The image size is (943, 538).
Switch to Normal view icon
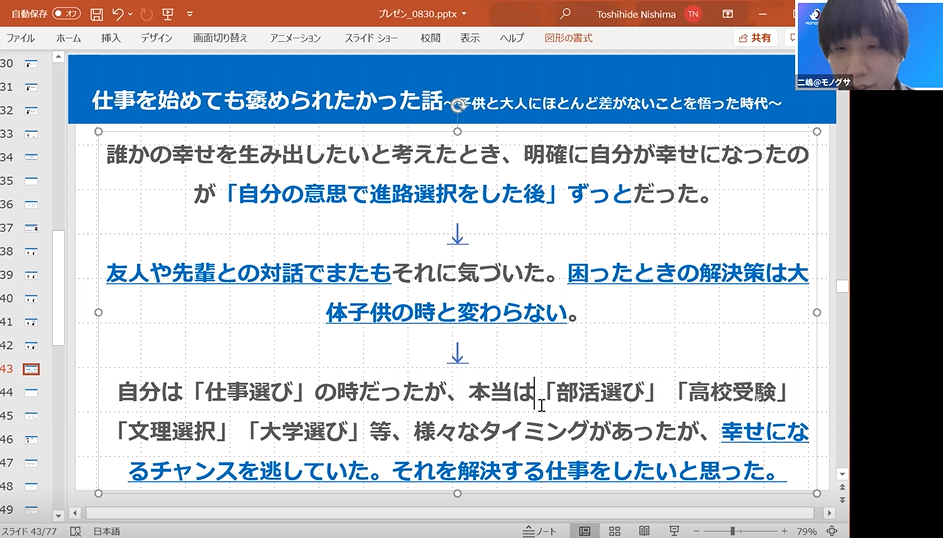pos(584,531)
